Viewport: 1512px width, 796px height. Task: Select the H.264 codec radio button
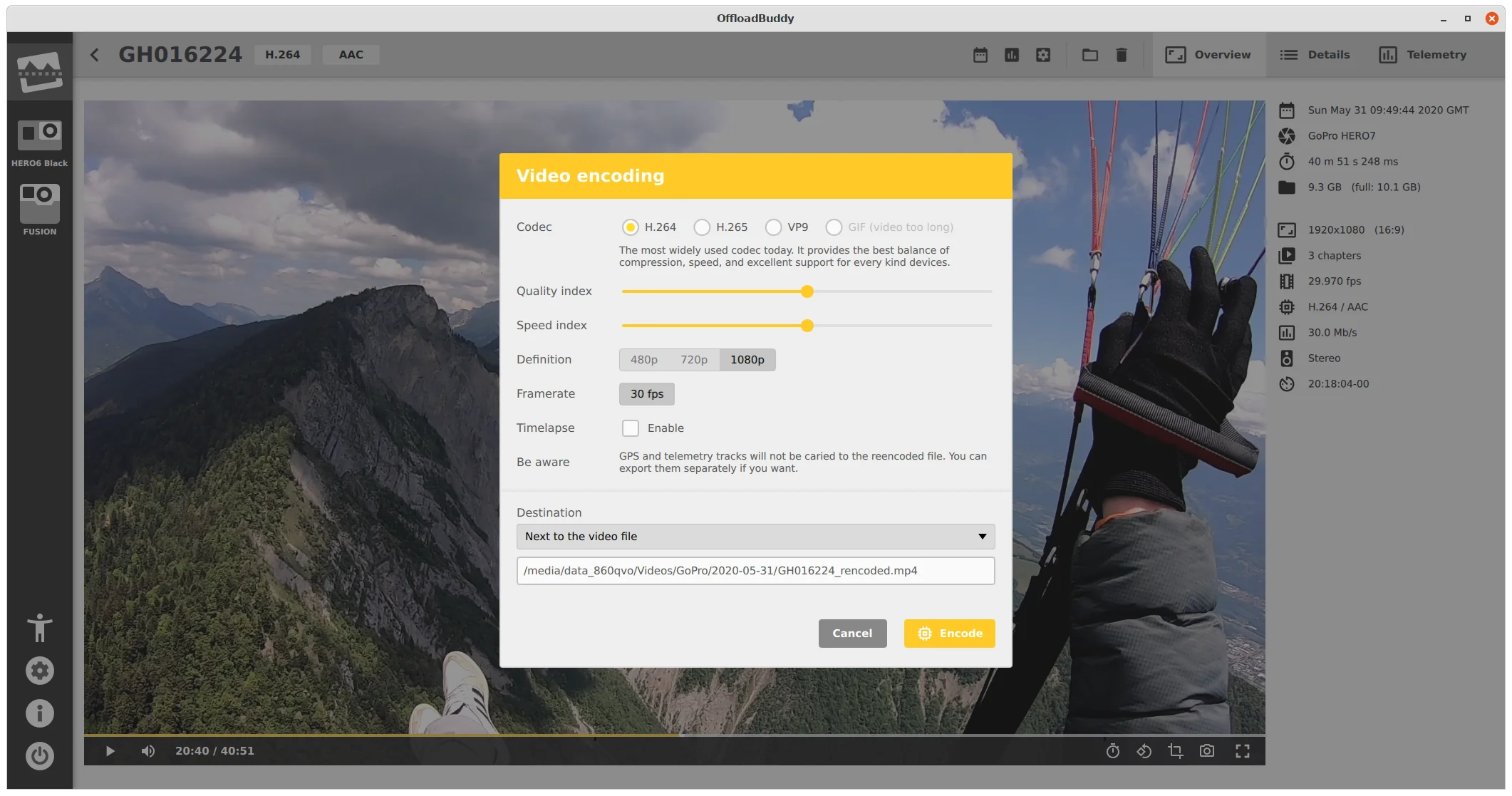click(x=631, y=227)
